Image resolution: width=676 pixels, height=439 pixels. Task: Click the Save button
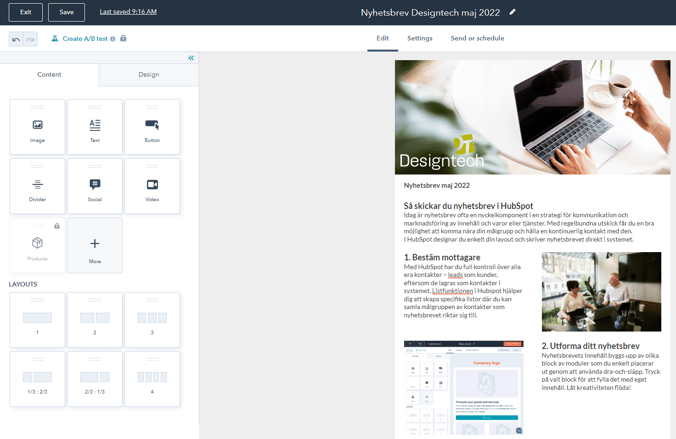tap(66, 12)
